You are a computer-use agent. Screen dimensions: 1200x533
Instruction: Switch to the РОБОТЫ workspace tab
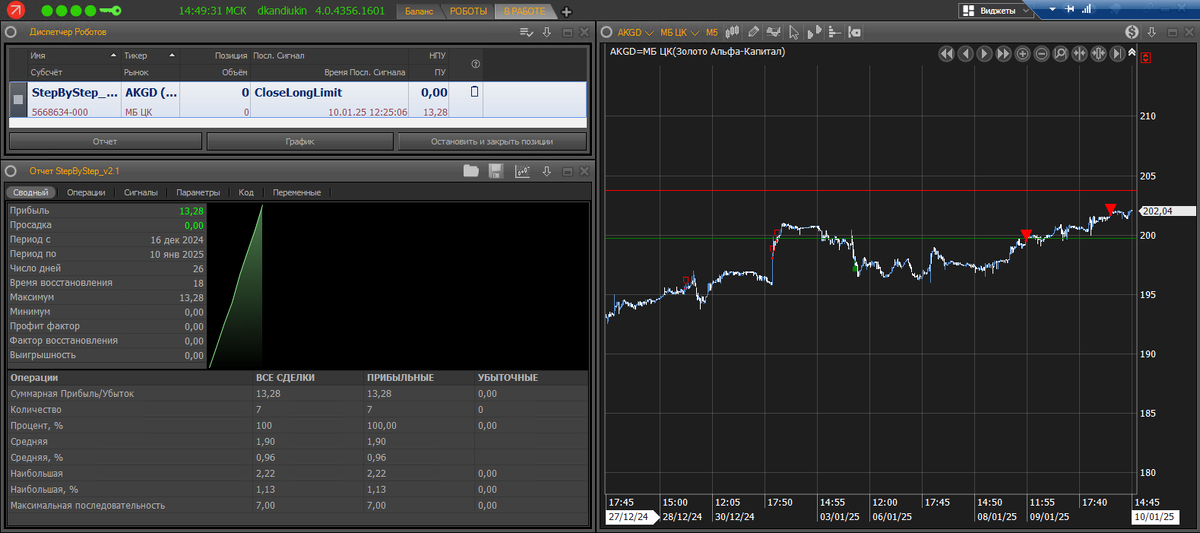point(468,12)
